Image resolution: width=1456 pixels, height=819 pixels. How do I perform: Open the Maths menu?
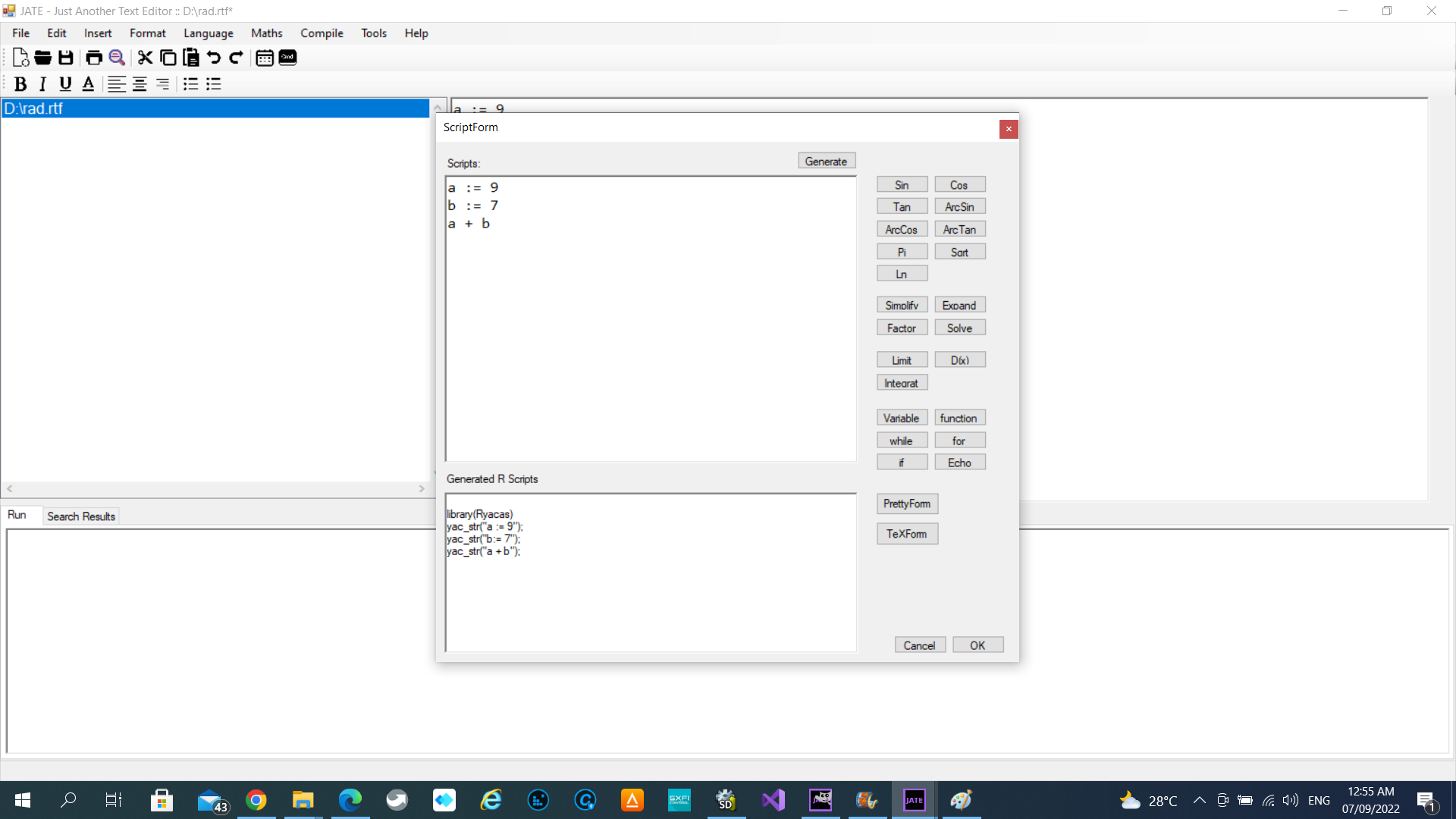coord(266,33)
